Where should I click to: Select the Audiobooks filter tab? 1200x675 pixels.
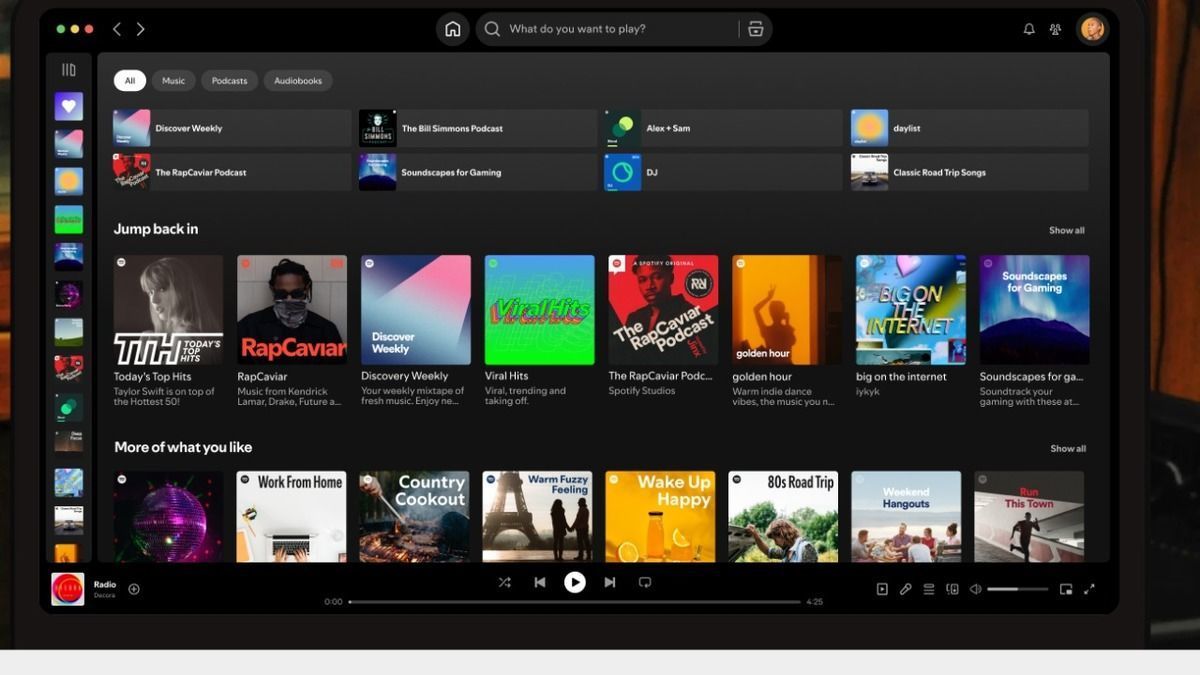coord(298,81)
